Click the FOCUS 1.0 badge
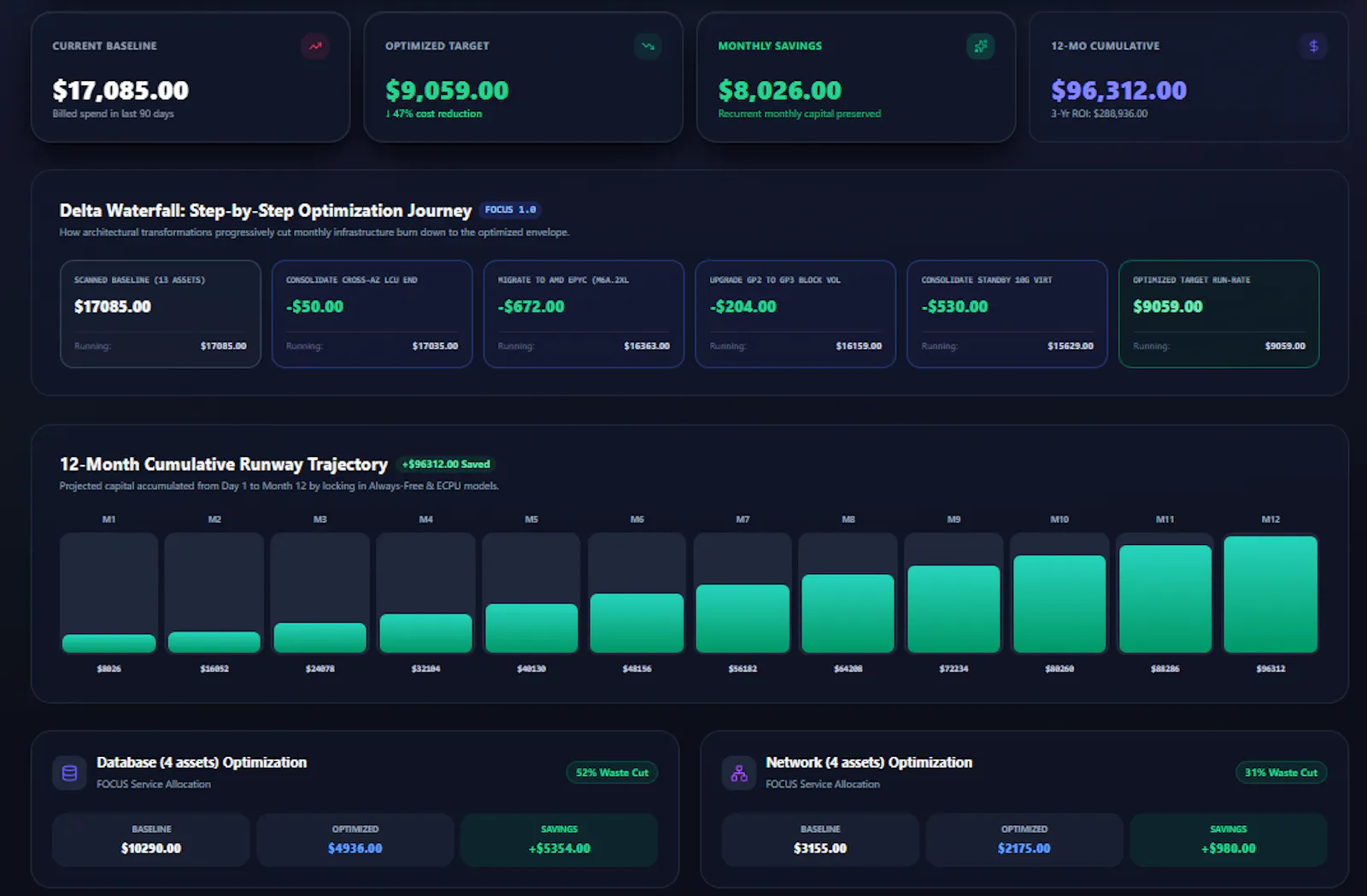Screen dimensions: 1367x896 tap(510, 210)
